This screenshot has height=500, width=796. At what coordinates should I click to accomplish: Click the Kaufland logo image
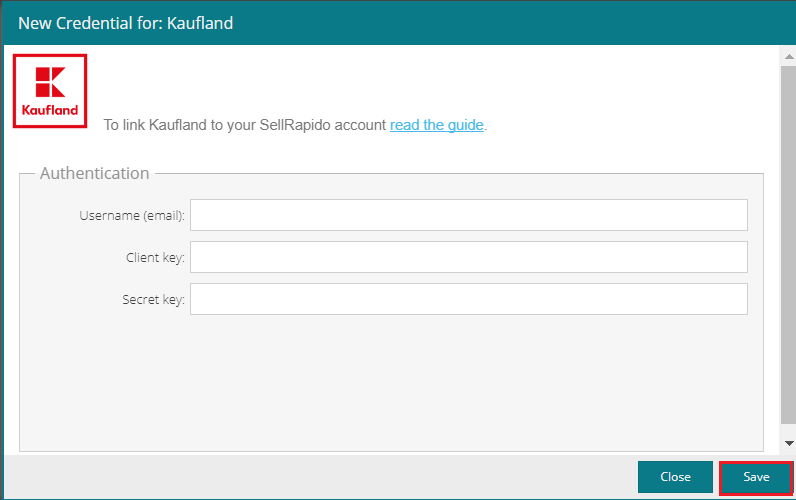point(50,91)
